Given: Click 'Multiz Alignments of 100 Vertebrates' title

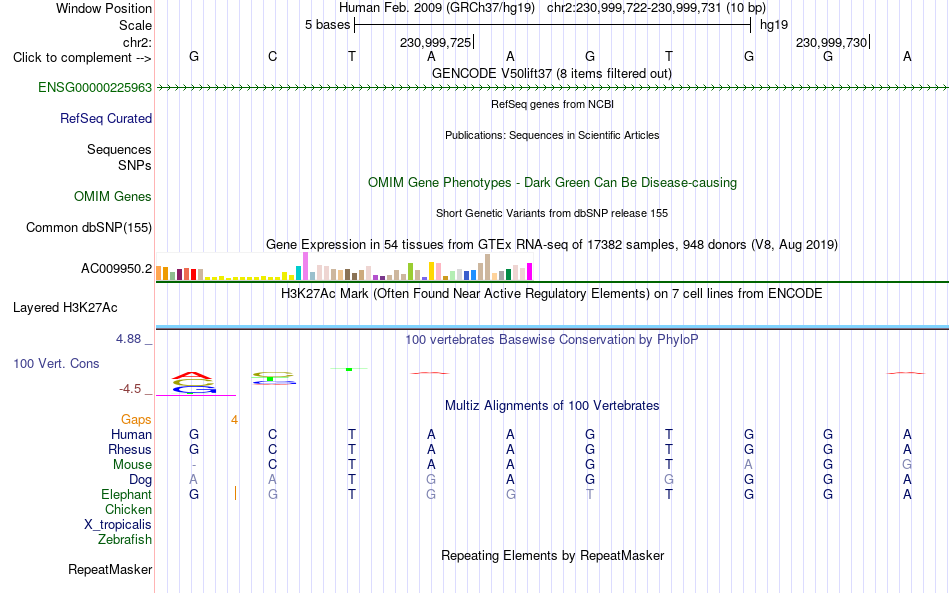Looking at the screenshot, I should click(x=552, y=405).
